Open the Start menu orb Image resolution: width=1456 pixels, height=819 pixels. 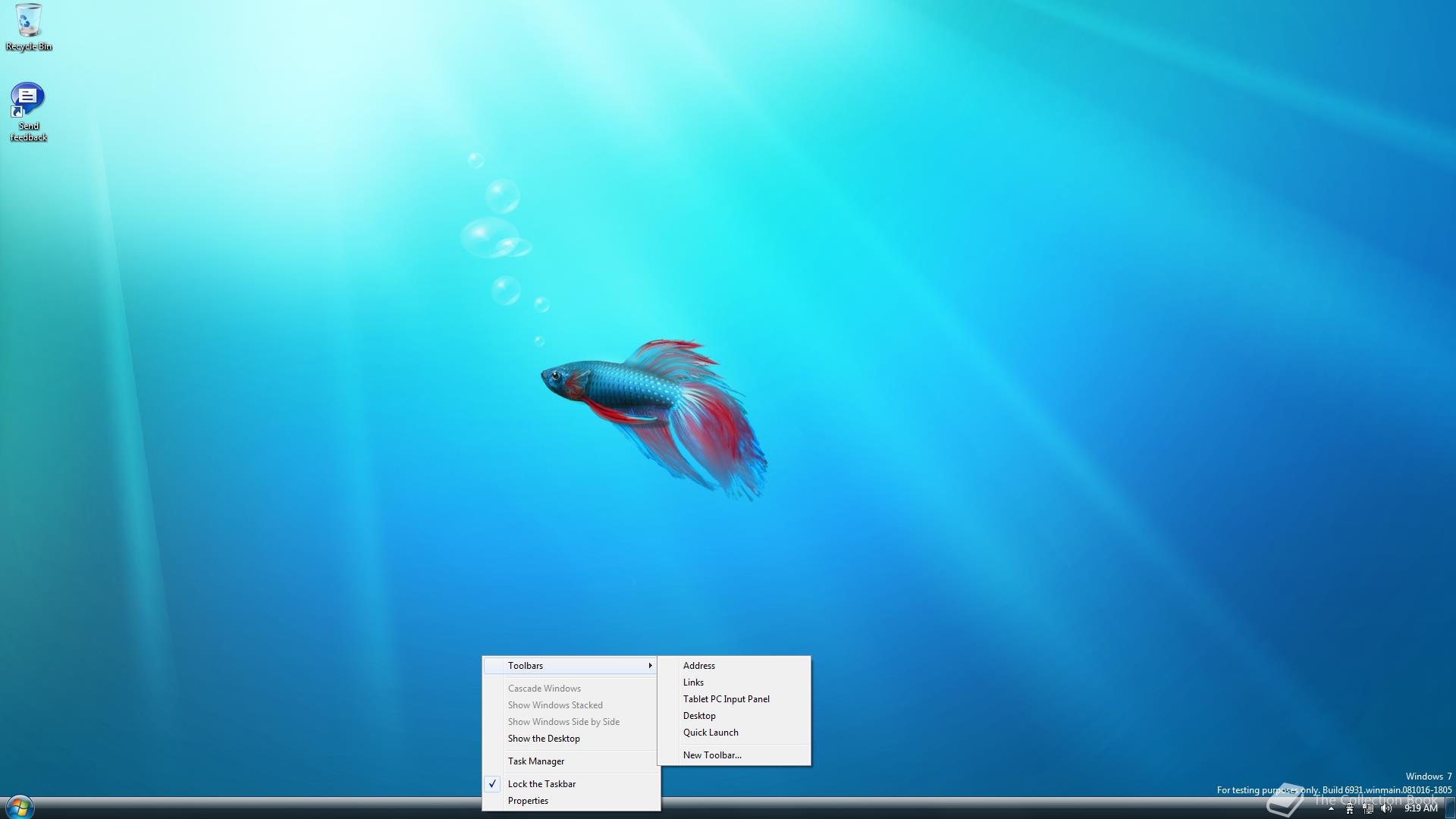[19, 807]
